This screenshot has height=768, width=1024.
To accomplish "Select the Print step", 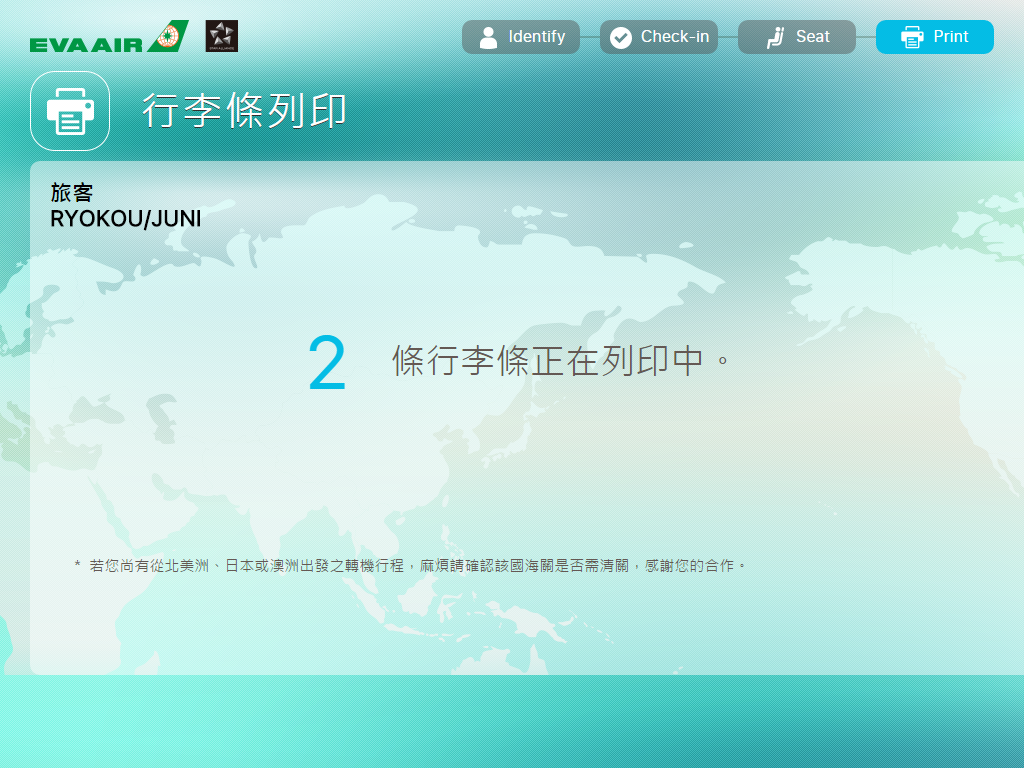I will tap(935, 37).
